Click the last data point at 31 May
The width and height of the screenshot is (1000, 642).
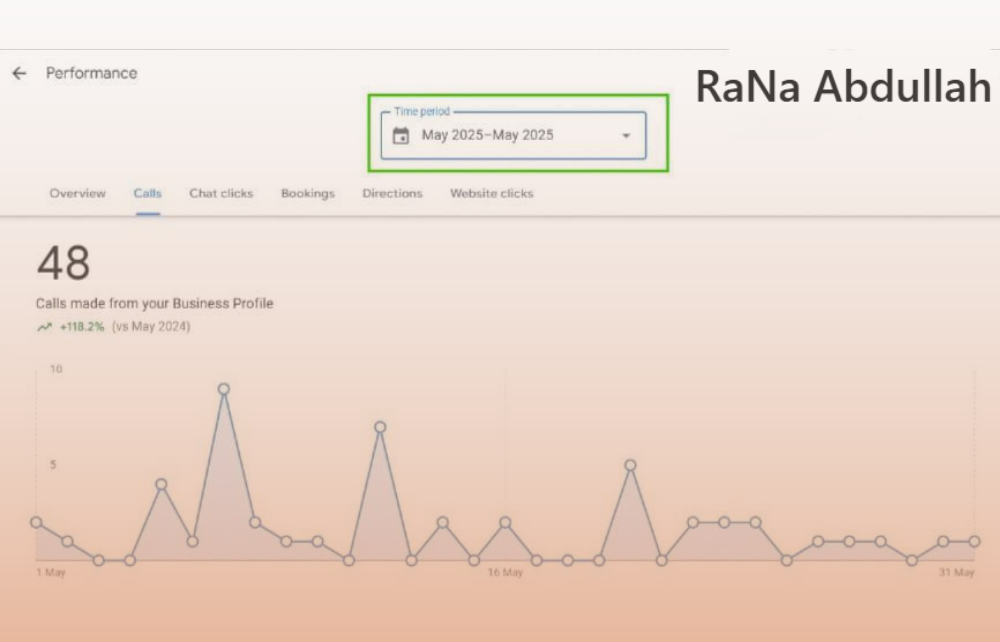[974, 541]
